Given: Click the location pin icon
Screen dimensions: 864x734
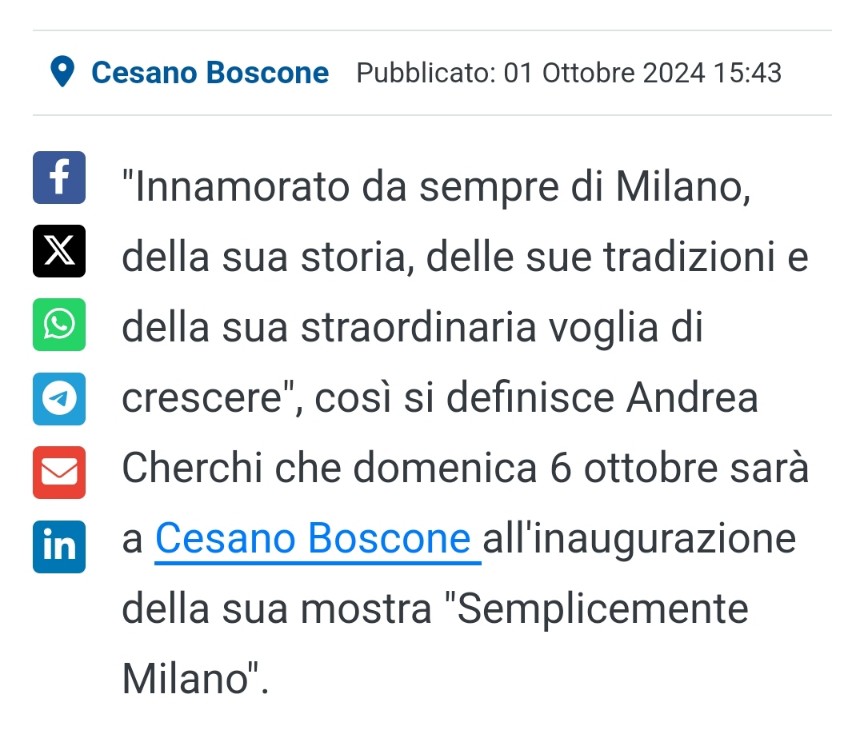Looking at the screenshot, I should pos(62,72).
